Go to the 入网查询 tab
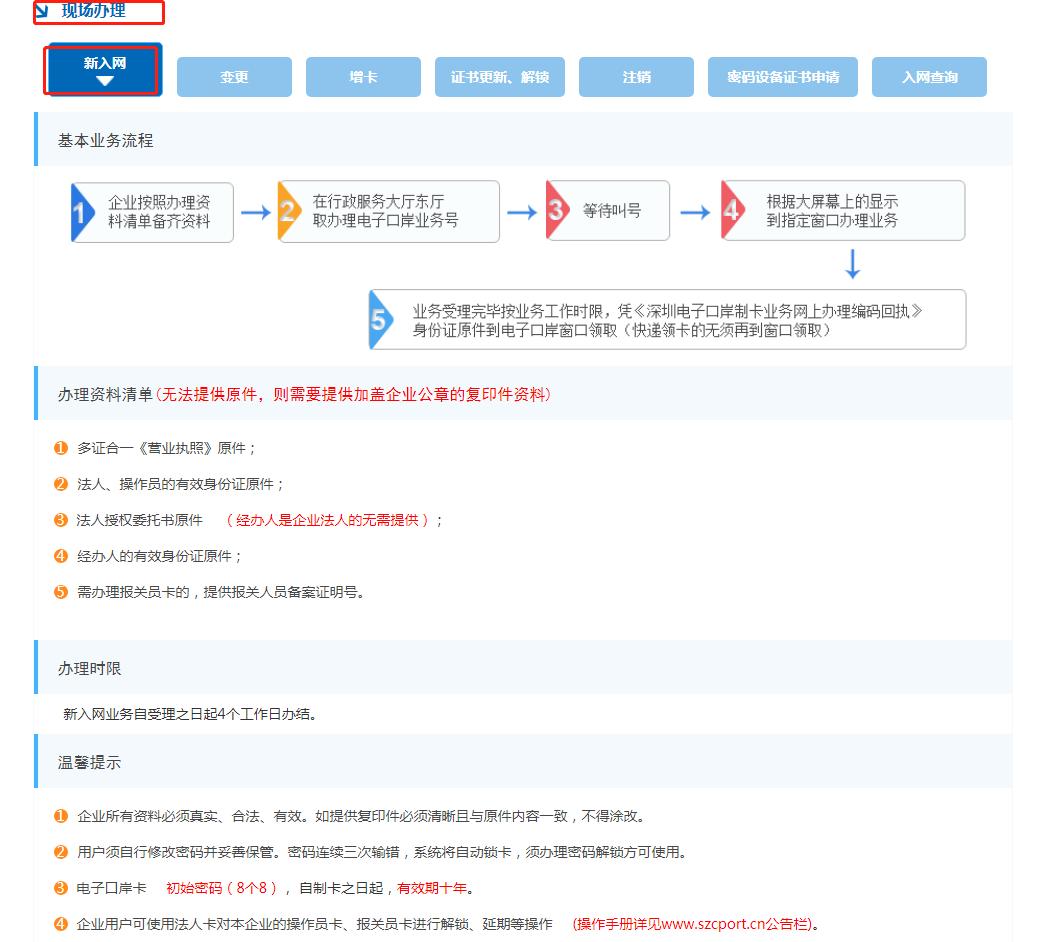 (x=929, y=76)
